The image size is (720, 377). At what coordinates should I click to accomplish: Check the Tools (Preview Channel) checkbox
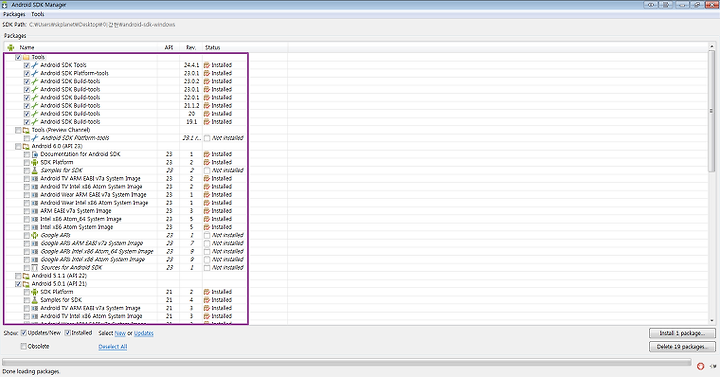18,130
